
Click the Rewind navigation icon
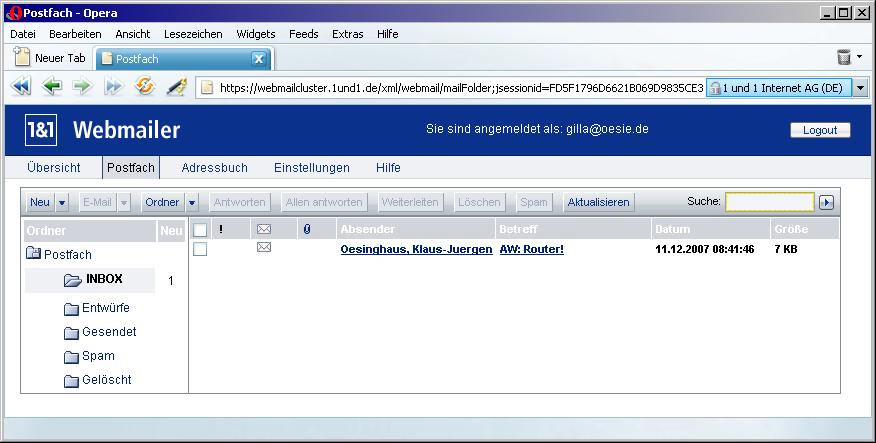click(21, 87)
